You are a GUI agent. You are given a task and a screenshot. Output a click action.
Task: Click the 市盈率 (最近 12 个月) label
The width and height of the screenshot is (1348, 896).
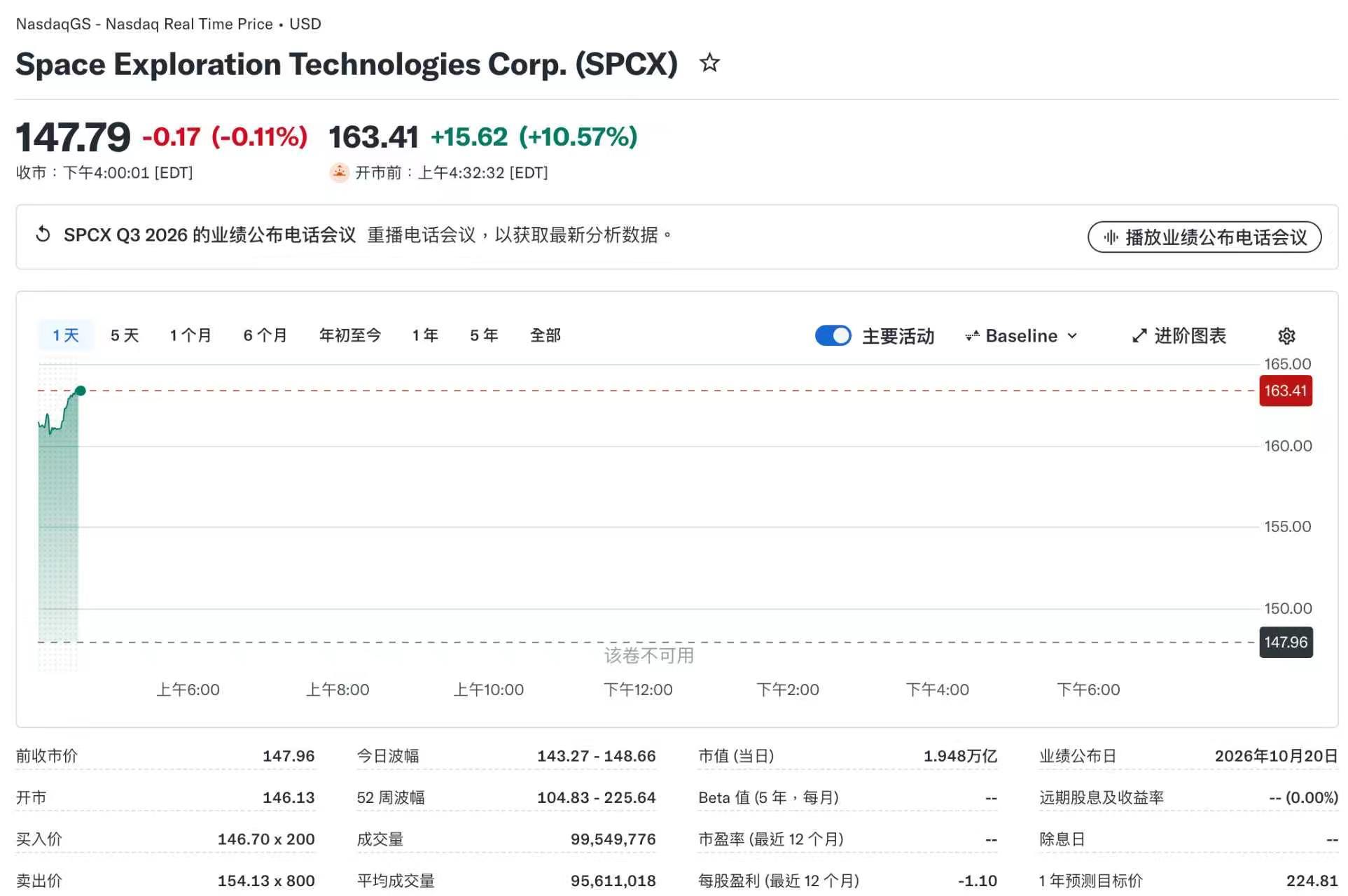771,839
